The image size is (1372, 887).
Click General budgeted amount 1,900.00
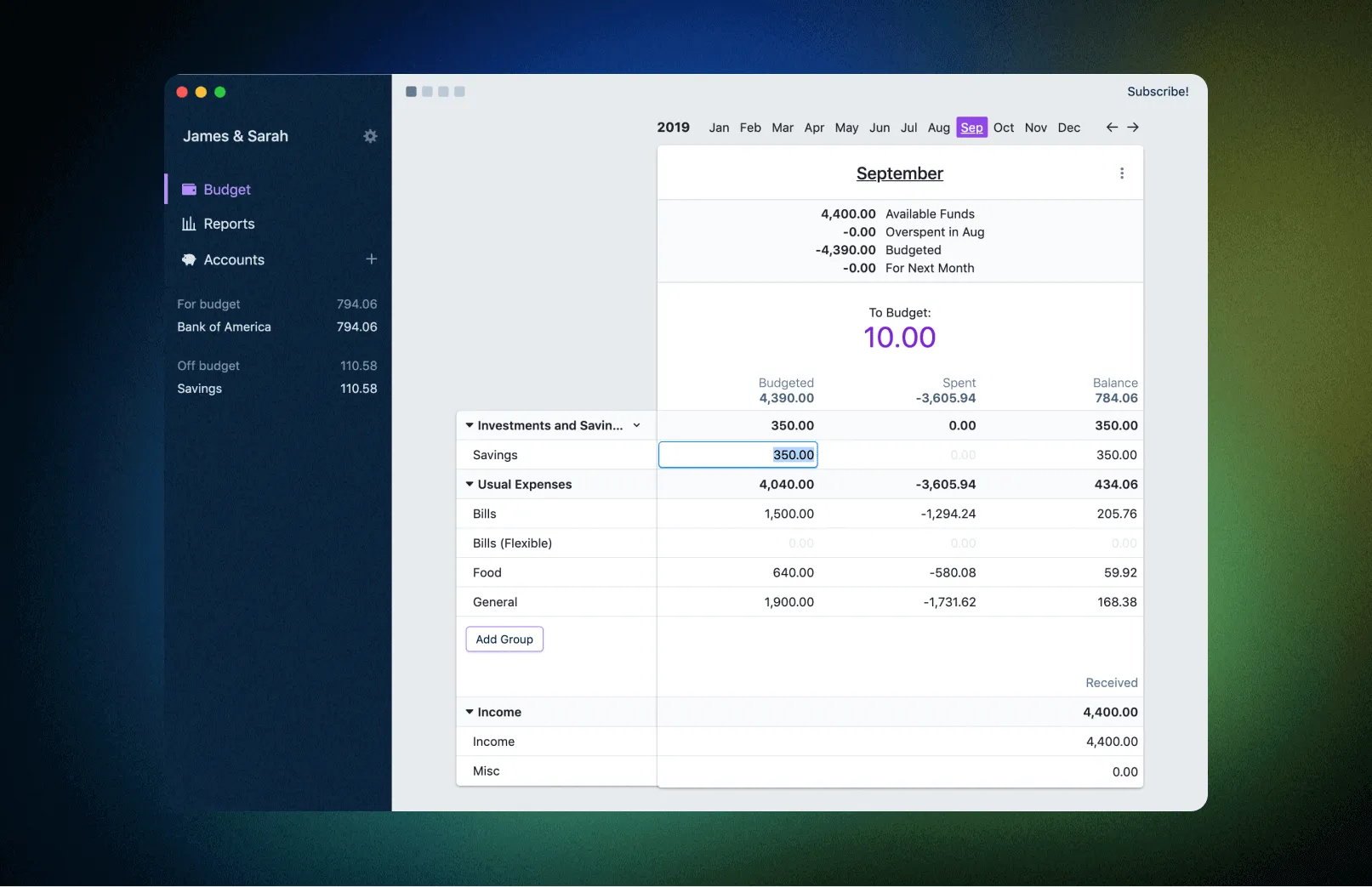788,602
